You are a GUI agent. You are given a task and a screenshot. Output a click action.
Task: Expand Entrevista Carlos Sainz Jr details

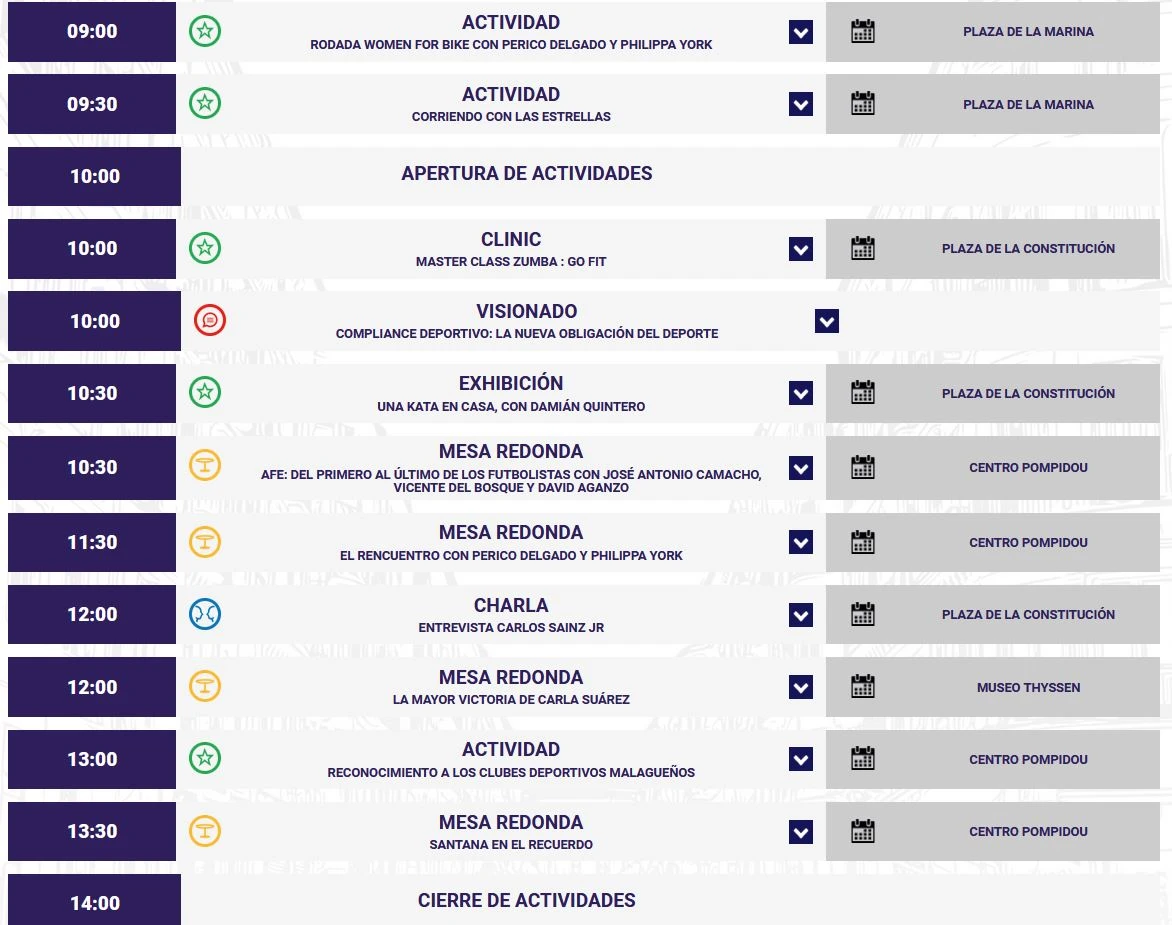point(801,615)
